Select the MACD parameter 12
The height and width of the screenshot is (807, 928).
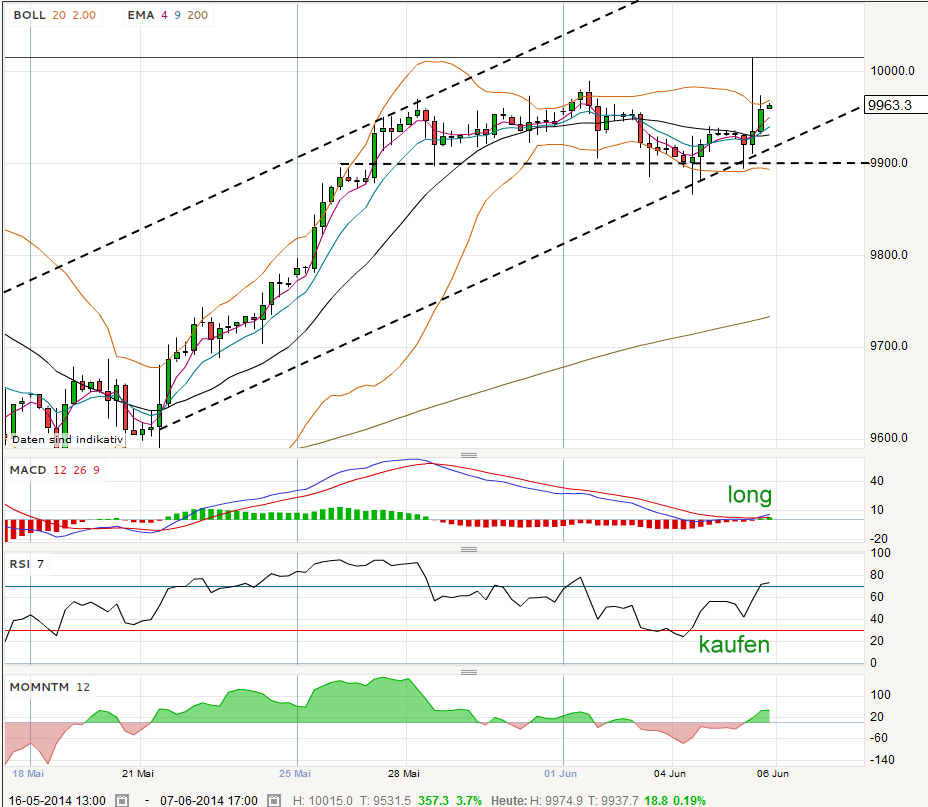tap(60, 470)
